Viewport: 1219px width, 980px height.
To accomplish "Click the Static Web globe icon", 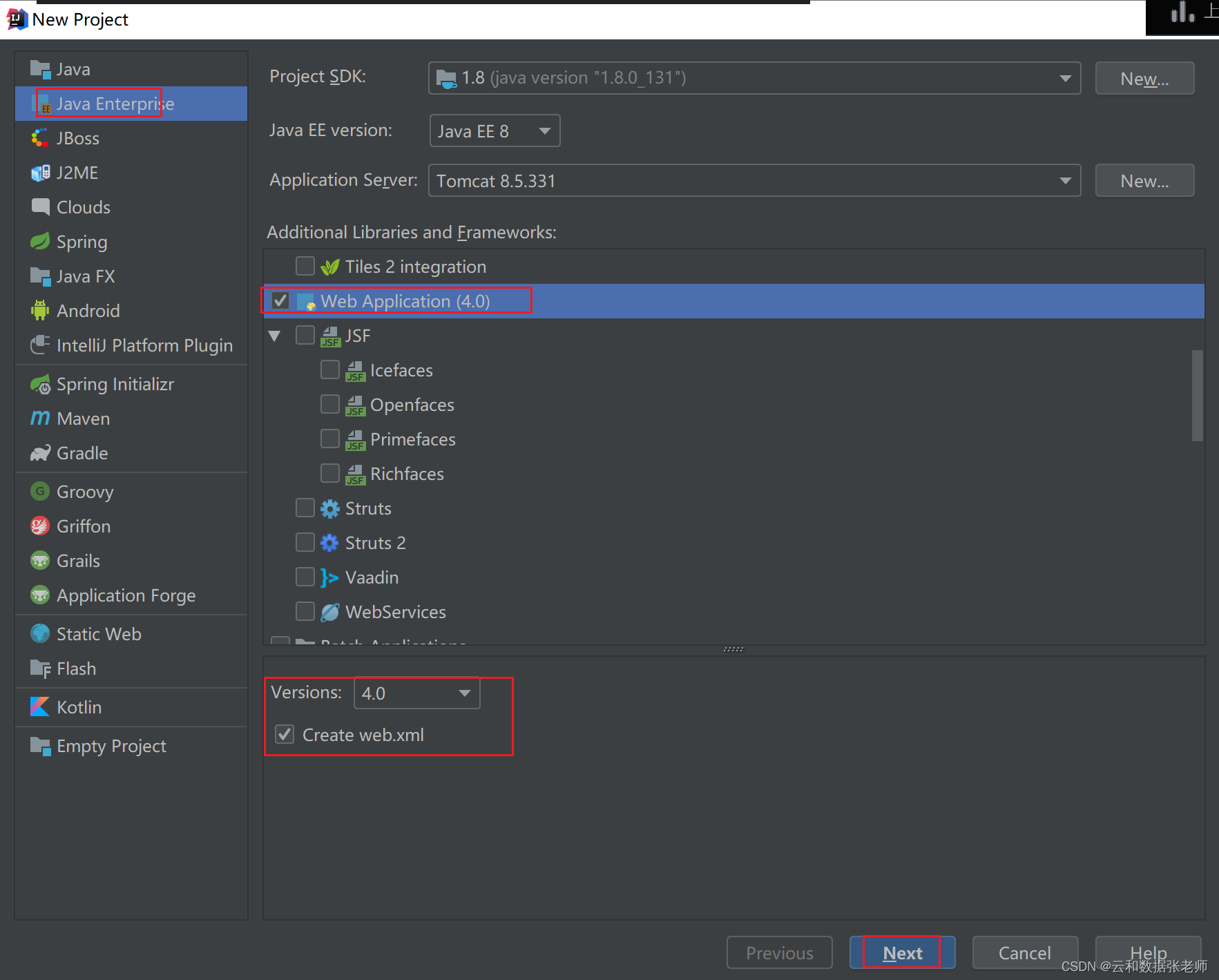I will pos(40,633).
